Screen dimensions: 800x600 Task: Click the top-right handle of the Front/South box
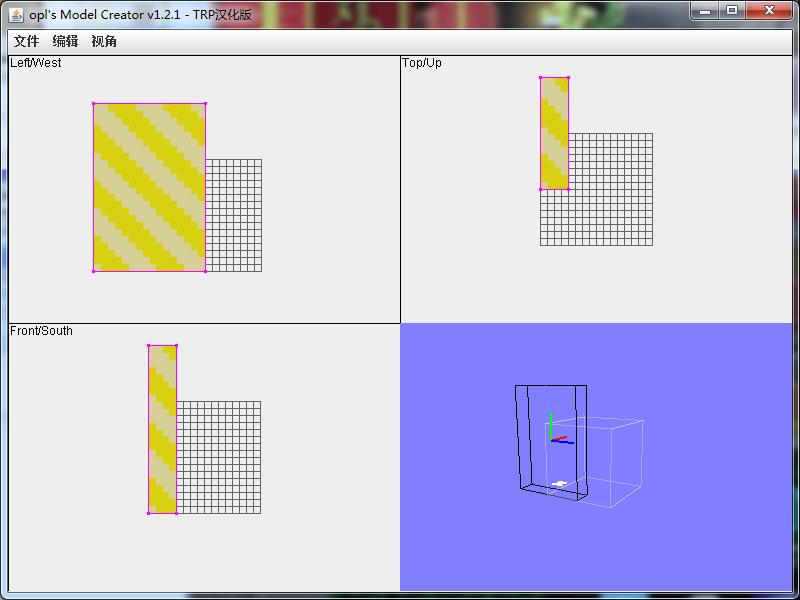176,346
